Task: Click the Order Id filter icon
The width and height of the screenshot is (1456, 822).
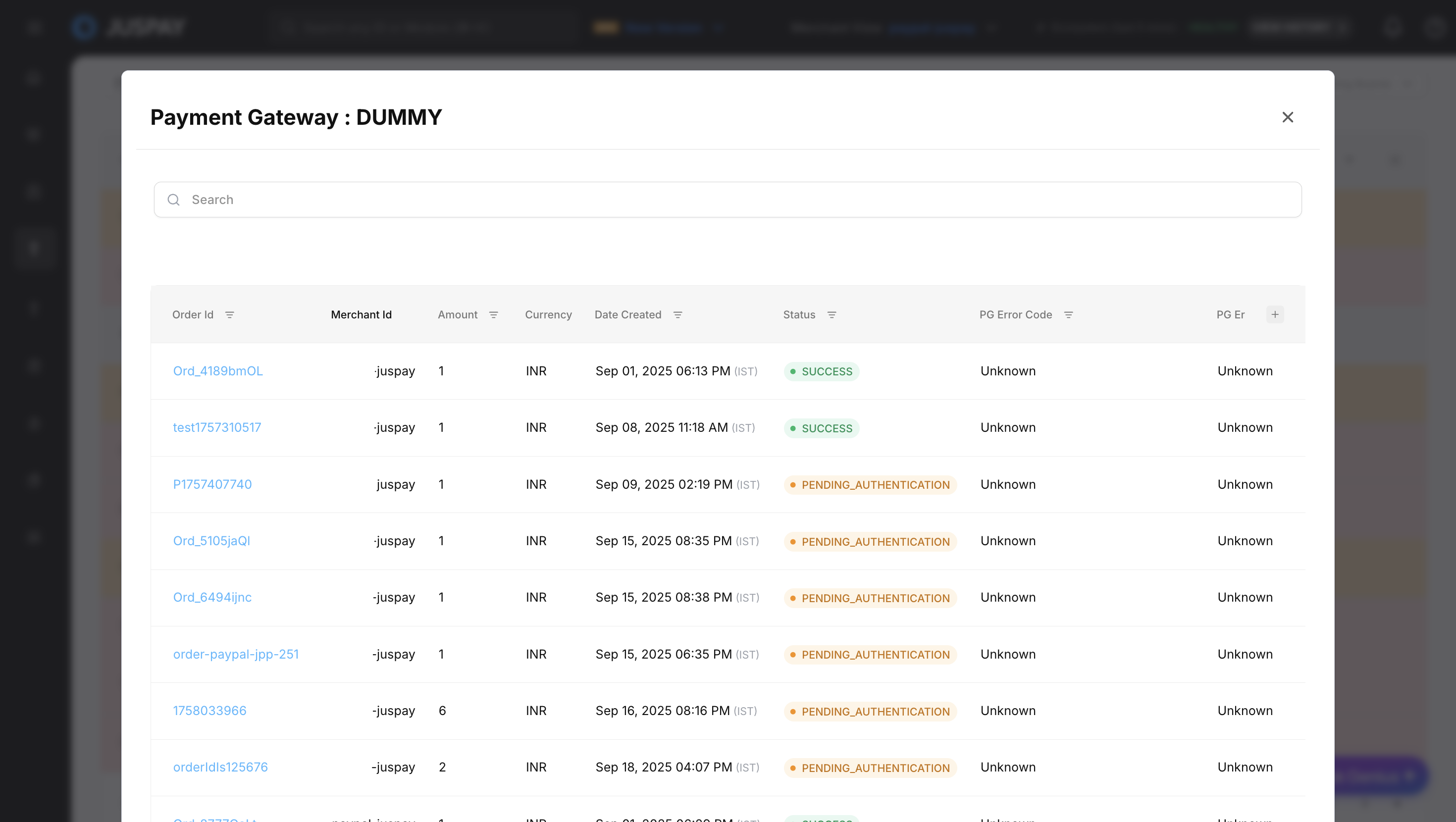Action: (x=229, y=315)
